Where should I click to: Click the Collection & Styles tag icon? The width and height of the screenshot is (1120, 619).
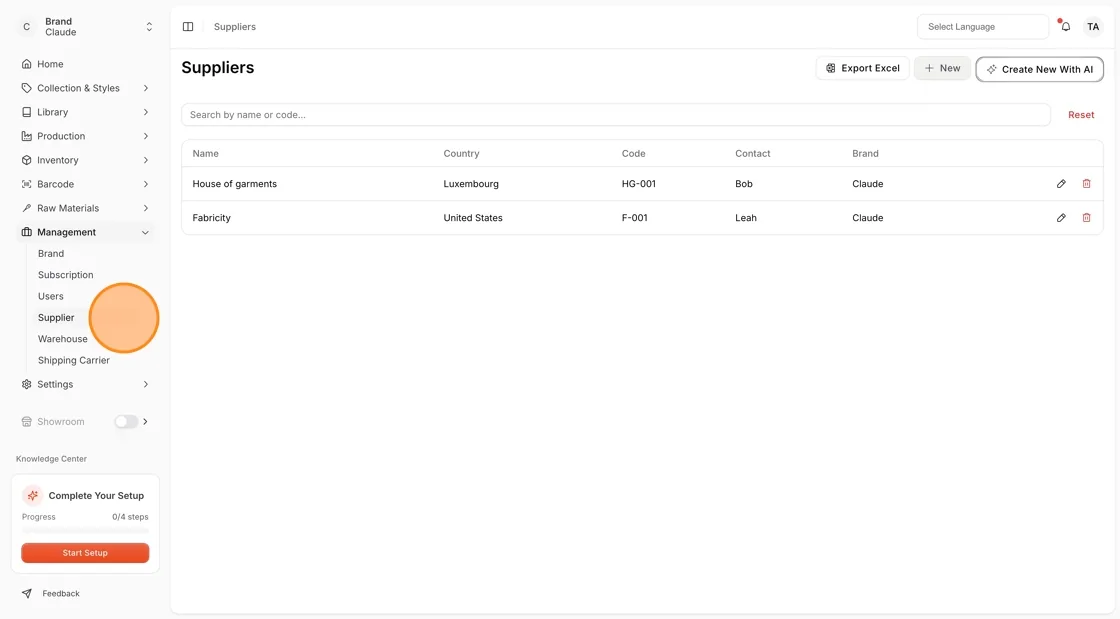(x=26, y=89)
